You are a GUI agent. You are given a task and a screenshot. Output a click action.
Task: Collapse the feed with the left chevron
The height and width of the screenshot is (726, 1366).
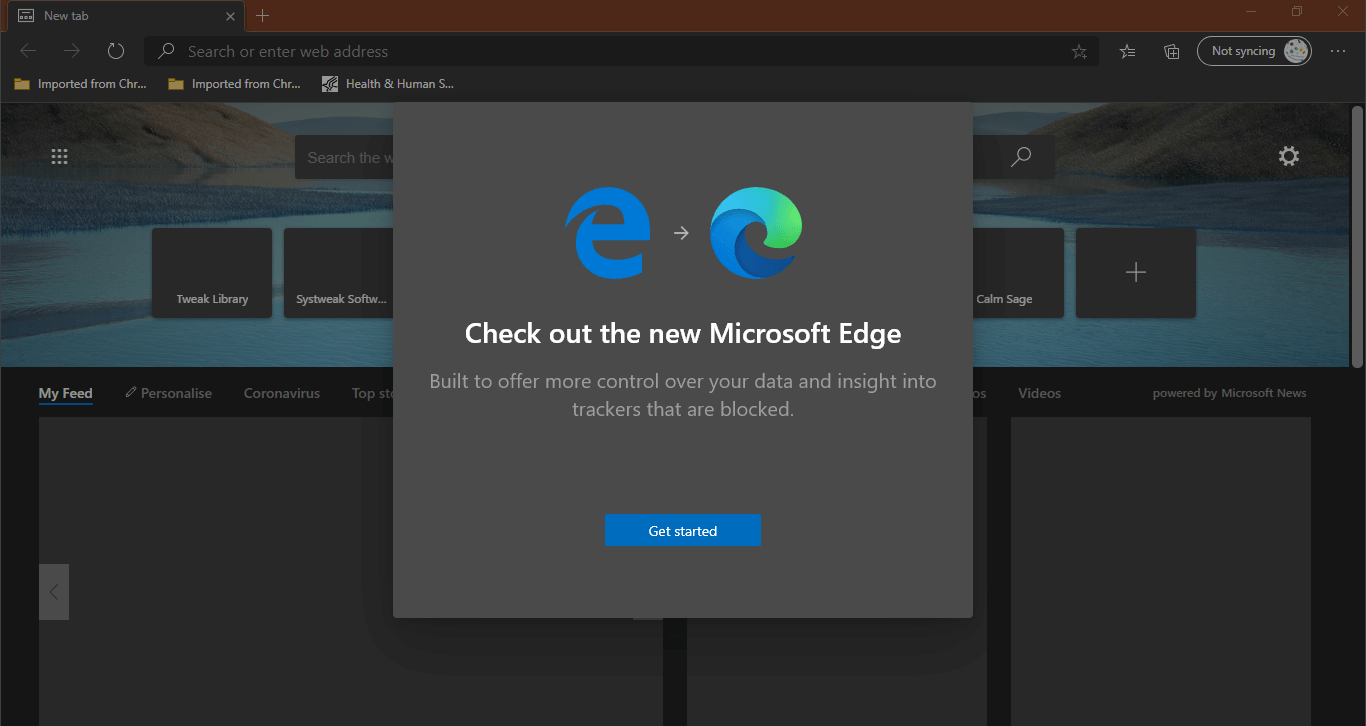click(x=53, y=591)
